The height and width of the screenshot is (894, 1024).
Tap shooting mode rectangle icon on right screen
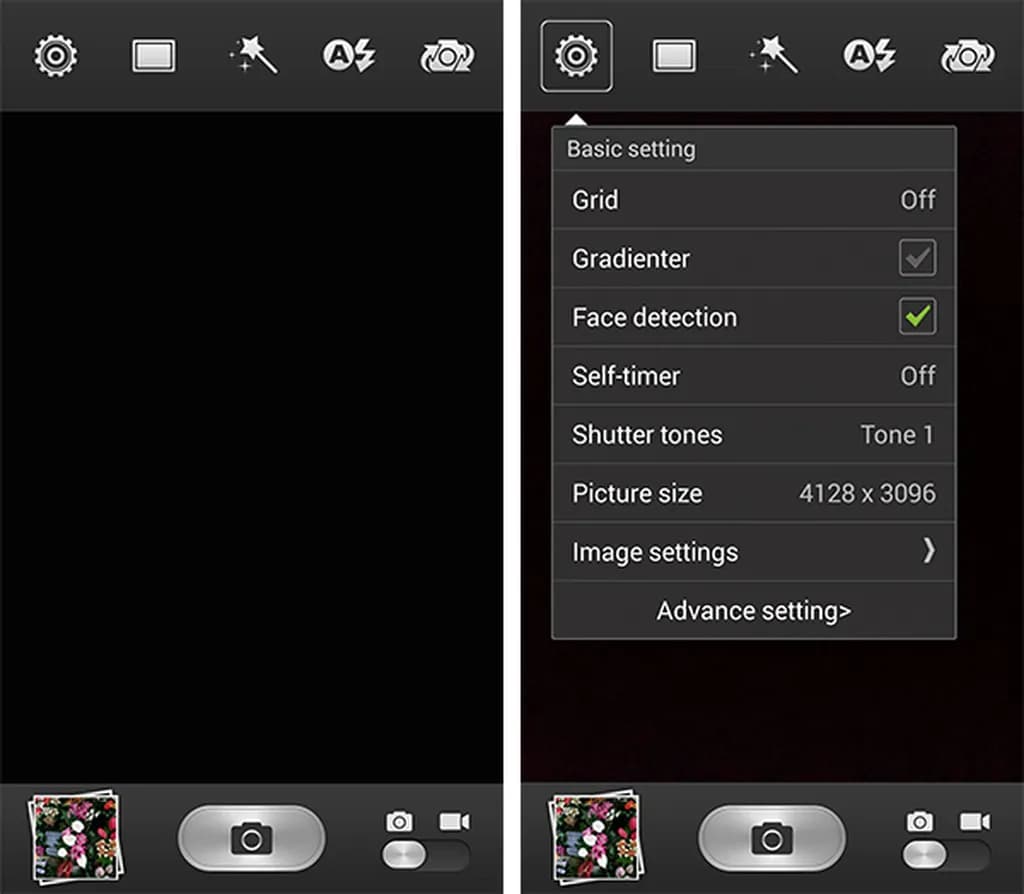(x=674, y=56)
